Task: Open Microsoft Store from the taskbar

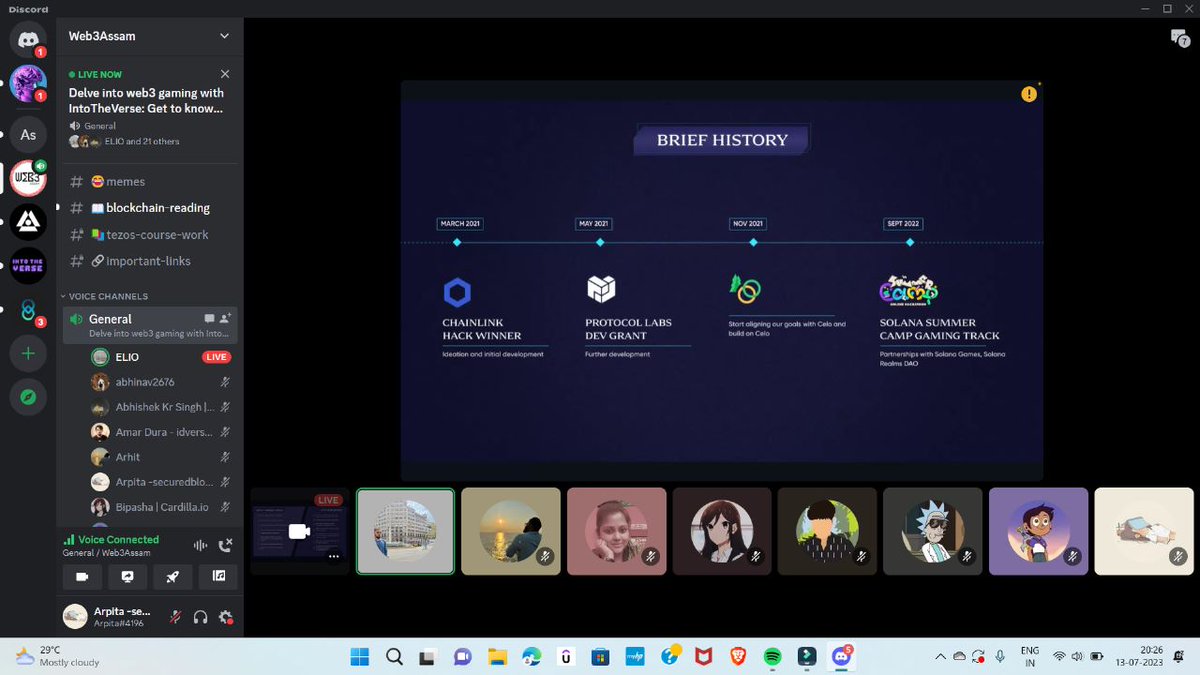Action: 600,657
